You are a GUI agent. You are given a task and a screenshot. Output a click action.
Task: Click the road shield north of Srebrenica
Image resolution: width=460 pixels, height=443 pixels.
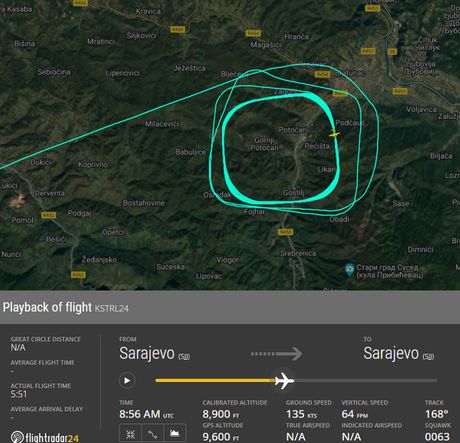click(x=285, y=232)
